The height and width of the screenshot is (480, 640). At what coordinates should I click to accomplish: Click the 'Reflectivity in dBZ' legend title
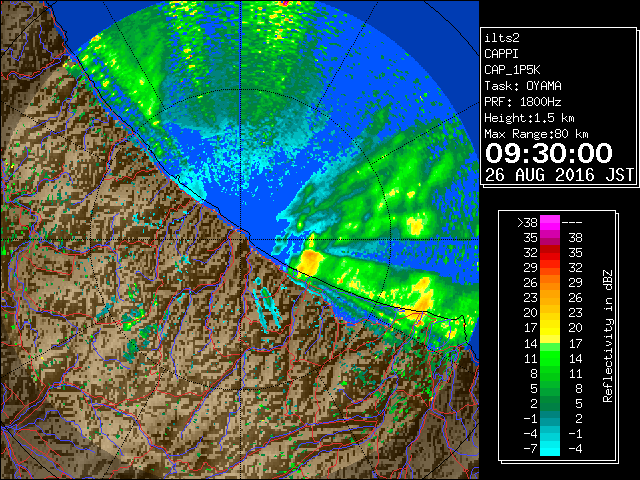coord(608,336)
